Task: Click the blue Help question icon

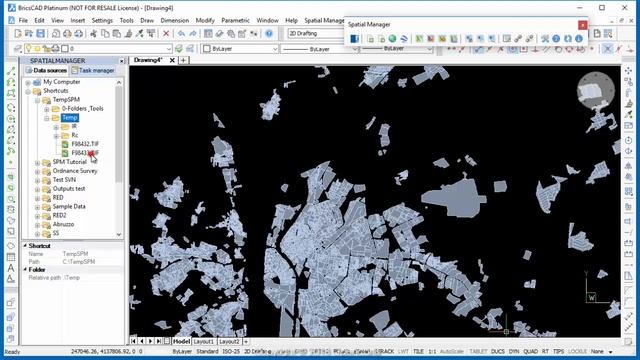Action: [269, 33]
